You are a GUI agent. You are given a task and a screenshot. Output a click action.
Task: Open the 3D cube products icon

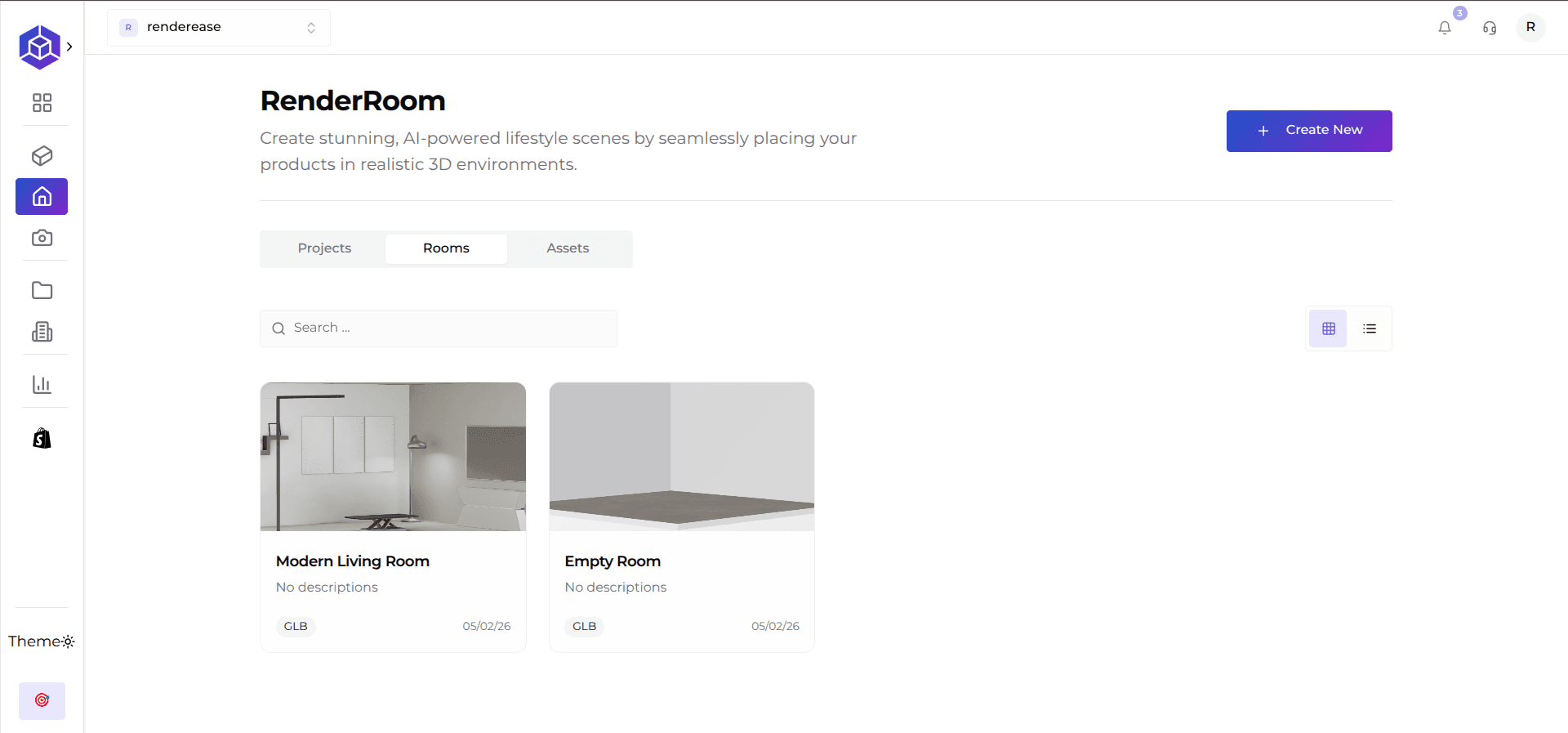tap(42, 155)
